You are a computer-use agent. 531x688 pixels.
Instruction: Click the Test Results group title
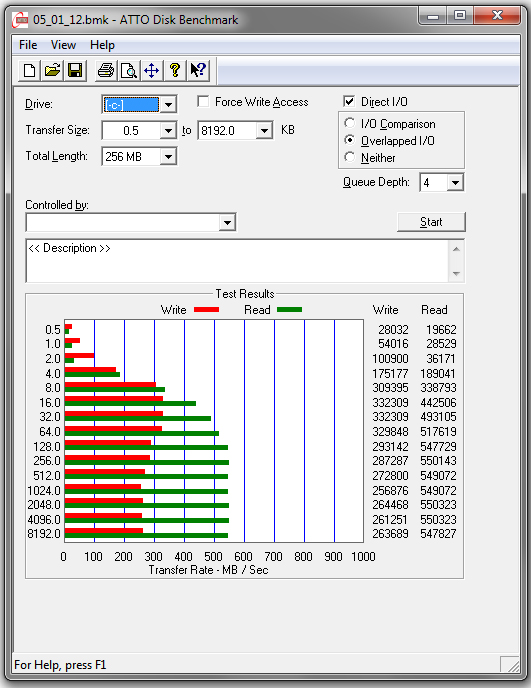click(x=244, y=294)
